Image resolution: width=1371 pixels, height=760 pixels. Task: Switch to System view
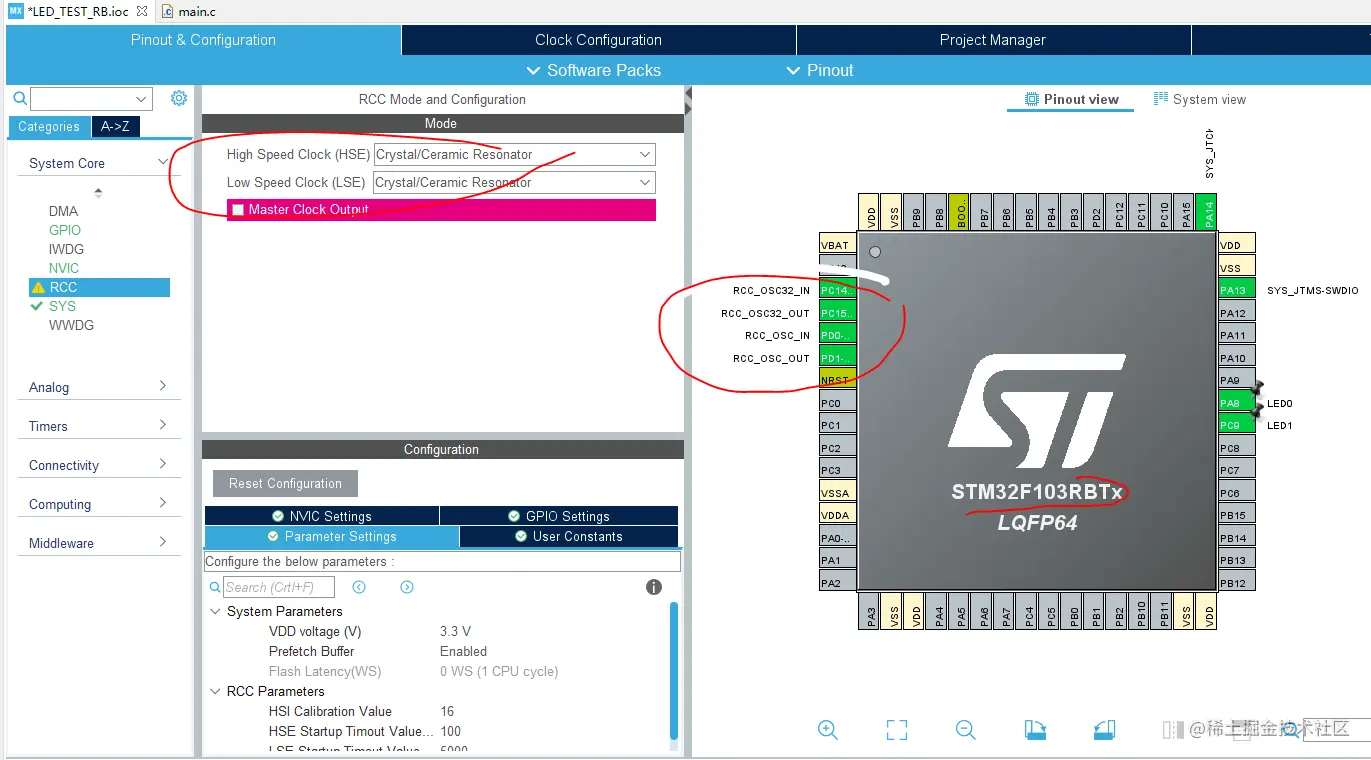1200,99
